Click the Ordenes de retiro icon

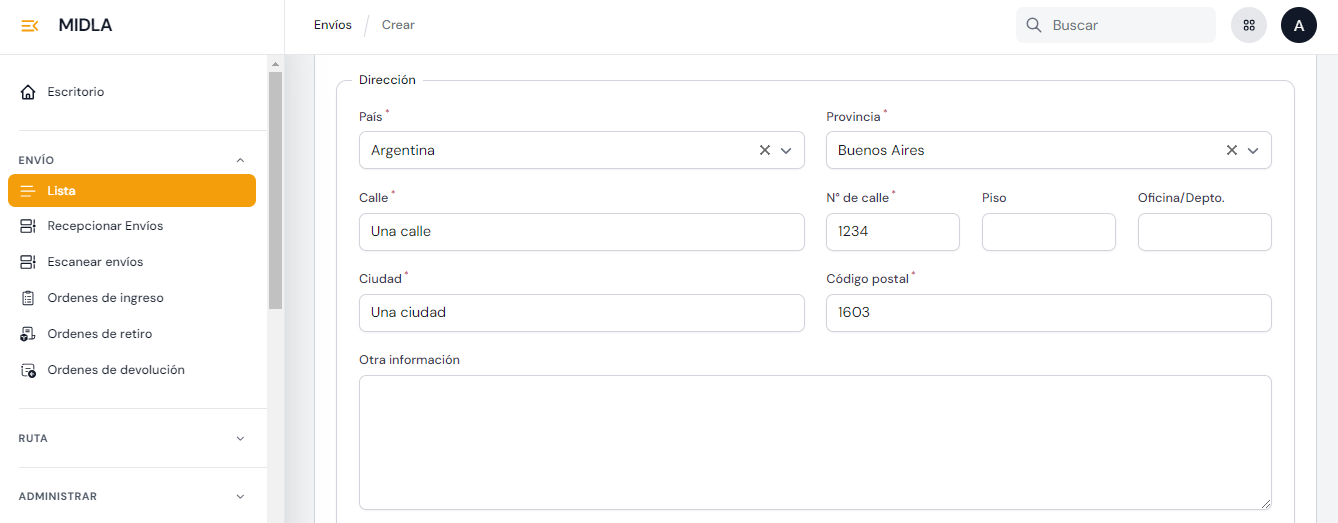(28, 334)
